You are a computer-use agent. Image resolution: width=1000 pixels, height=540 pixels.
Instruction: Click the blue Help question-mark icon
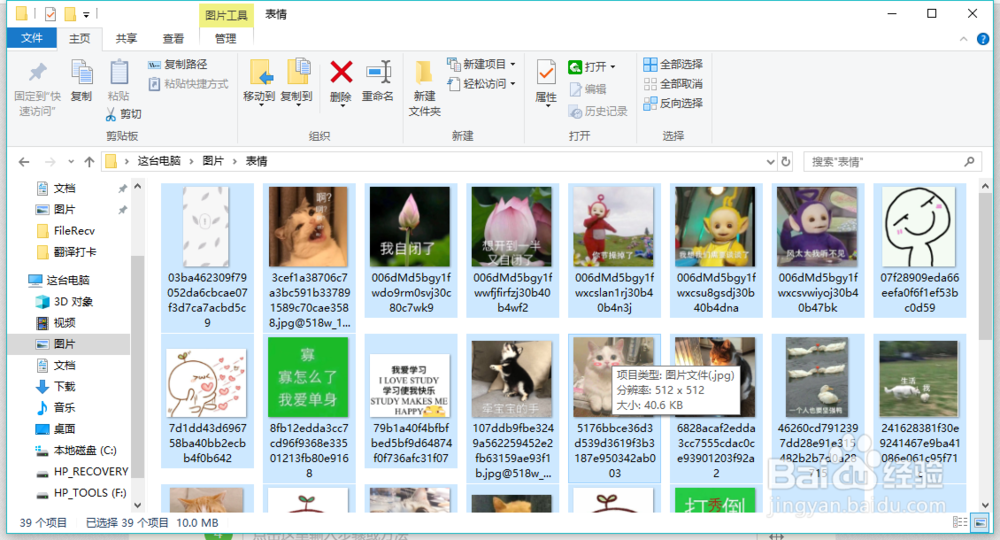point(983,40)
